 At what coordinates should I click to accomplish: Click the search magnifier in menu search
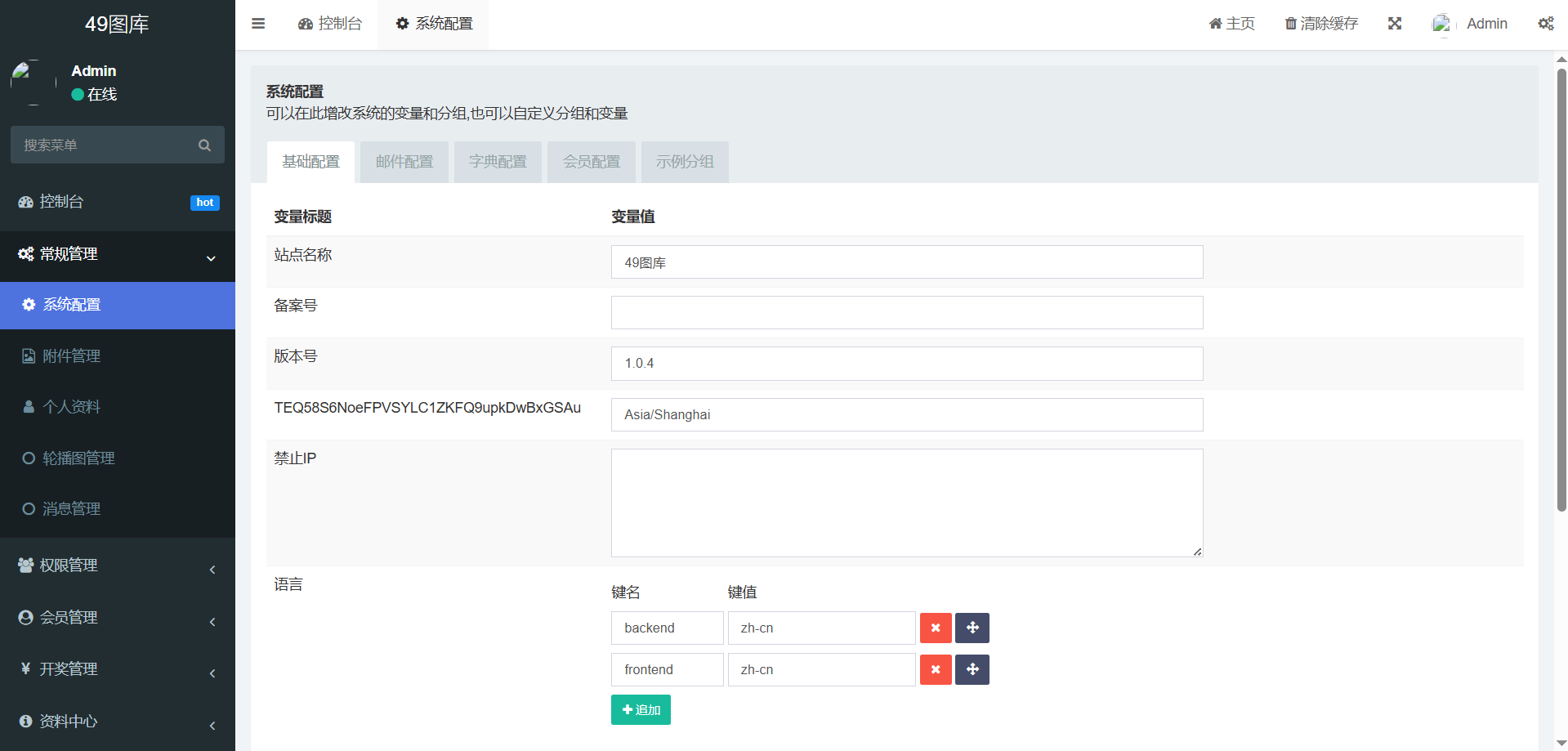(x=204, y=145)
